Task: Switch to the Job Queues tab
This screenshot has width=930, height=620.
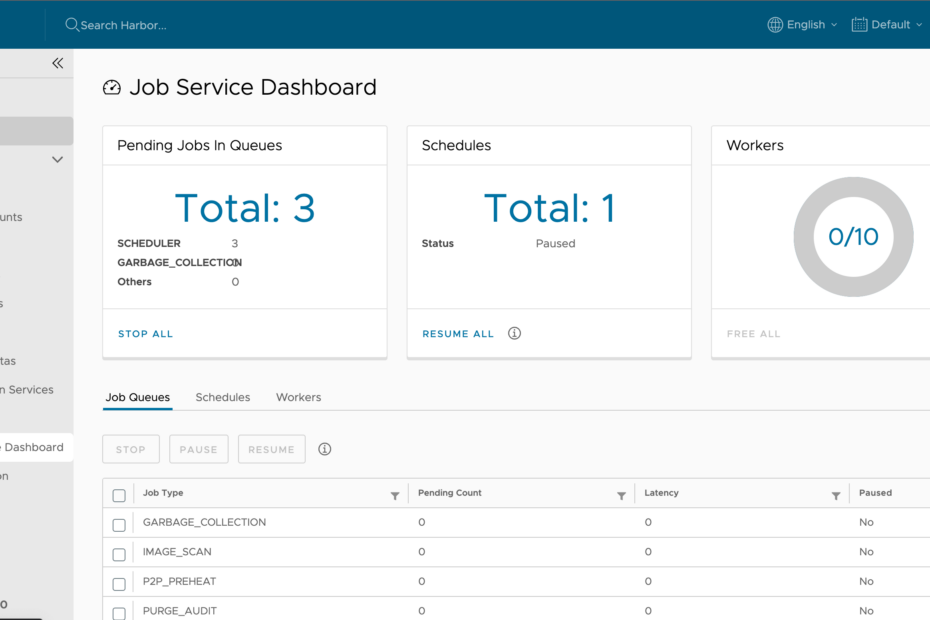Action: pyautogui.click(x=138, y=398)
